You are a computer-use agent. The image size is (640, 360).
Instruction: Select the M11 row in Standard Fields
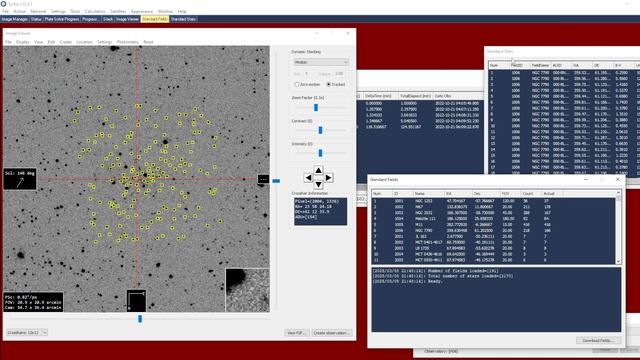click(x=494, y=224)
